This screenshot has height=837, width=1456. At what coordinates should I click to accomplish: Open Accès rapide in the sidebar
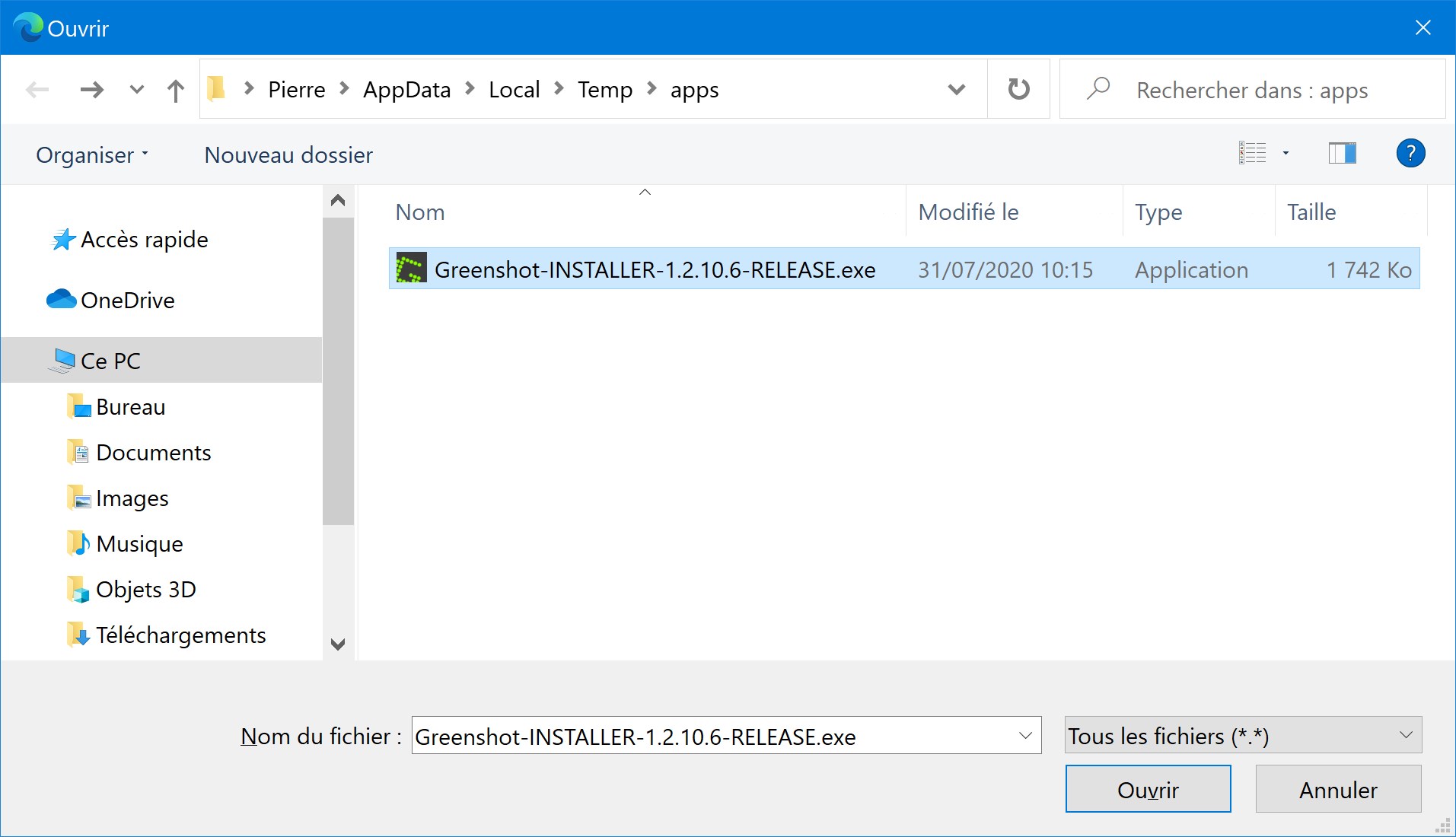coord(144,240)
